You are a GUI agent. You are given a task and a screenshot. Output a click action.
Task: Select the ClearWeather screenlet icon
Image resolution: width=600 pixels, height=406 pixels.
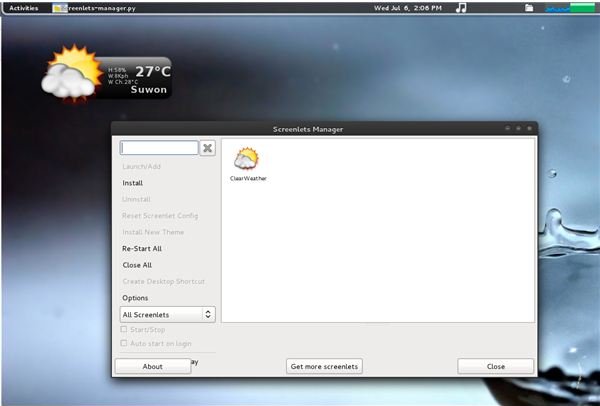[247, 159]
